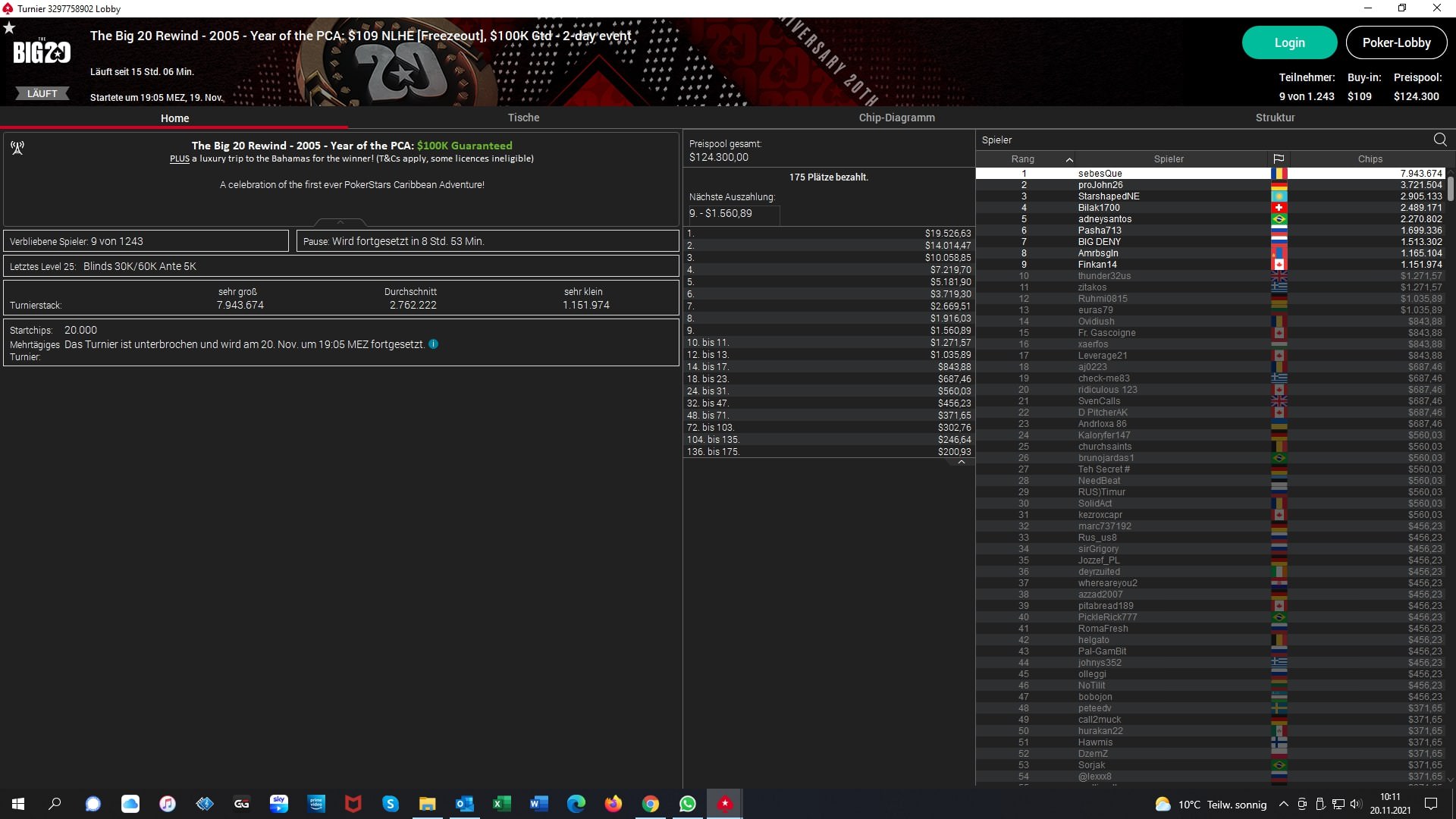Open the Chip-Diagramm tab
The height and width of the screenshot is (819, 1456).
coord(896,118)
